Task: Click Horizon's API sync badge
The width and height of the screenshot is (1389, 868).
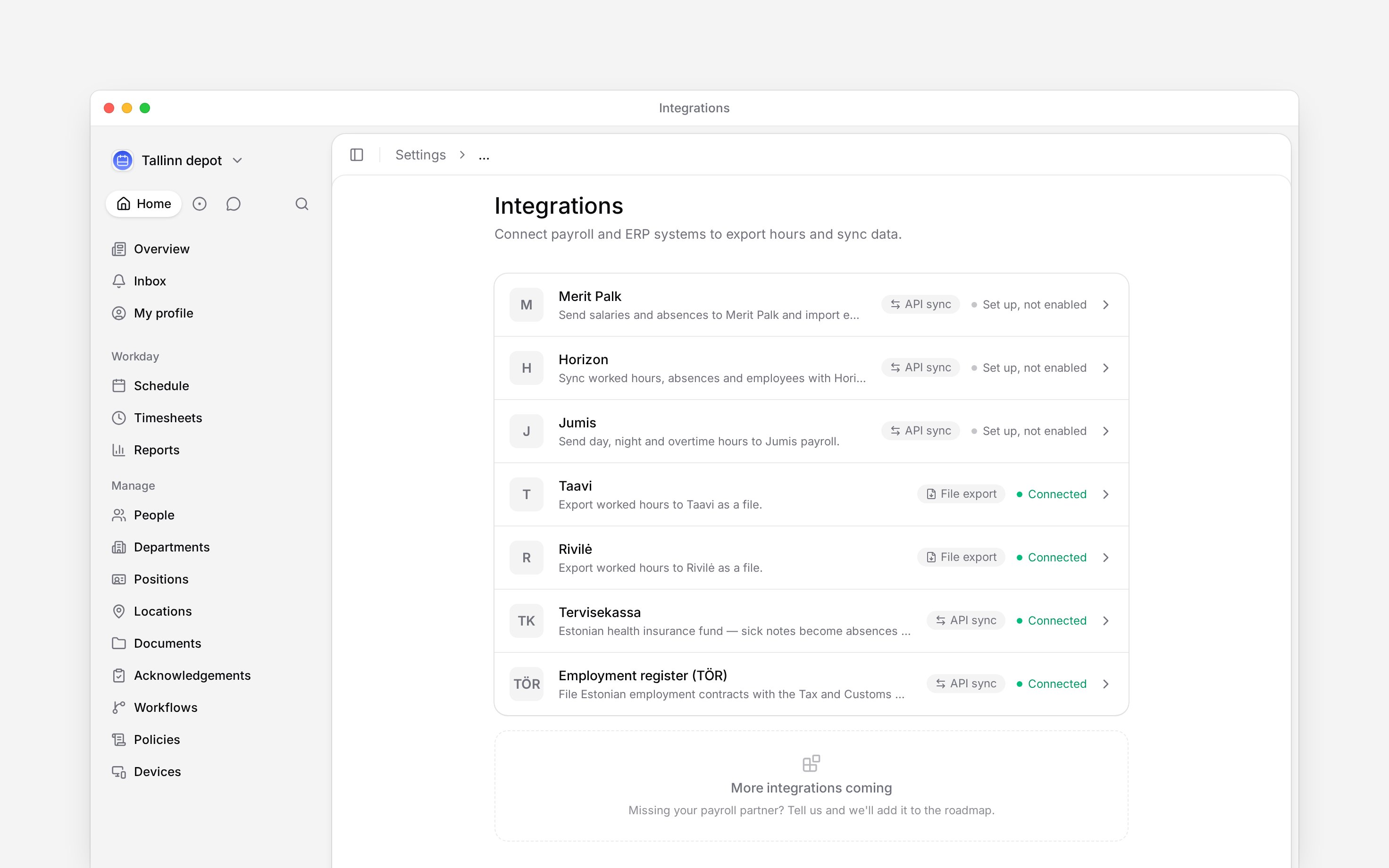Action: 920,367
